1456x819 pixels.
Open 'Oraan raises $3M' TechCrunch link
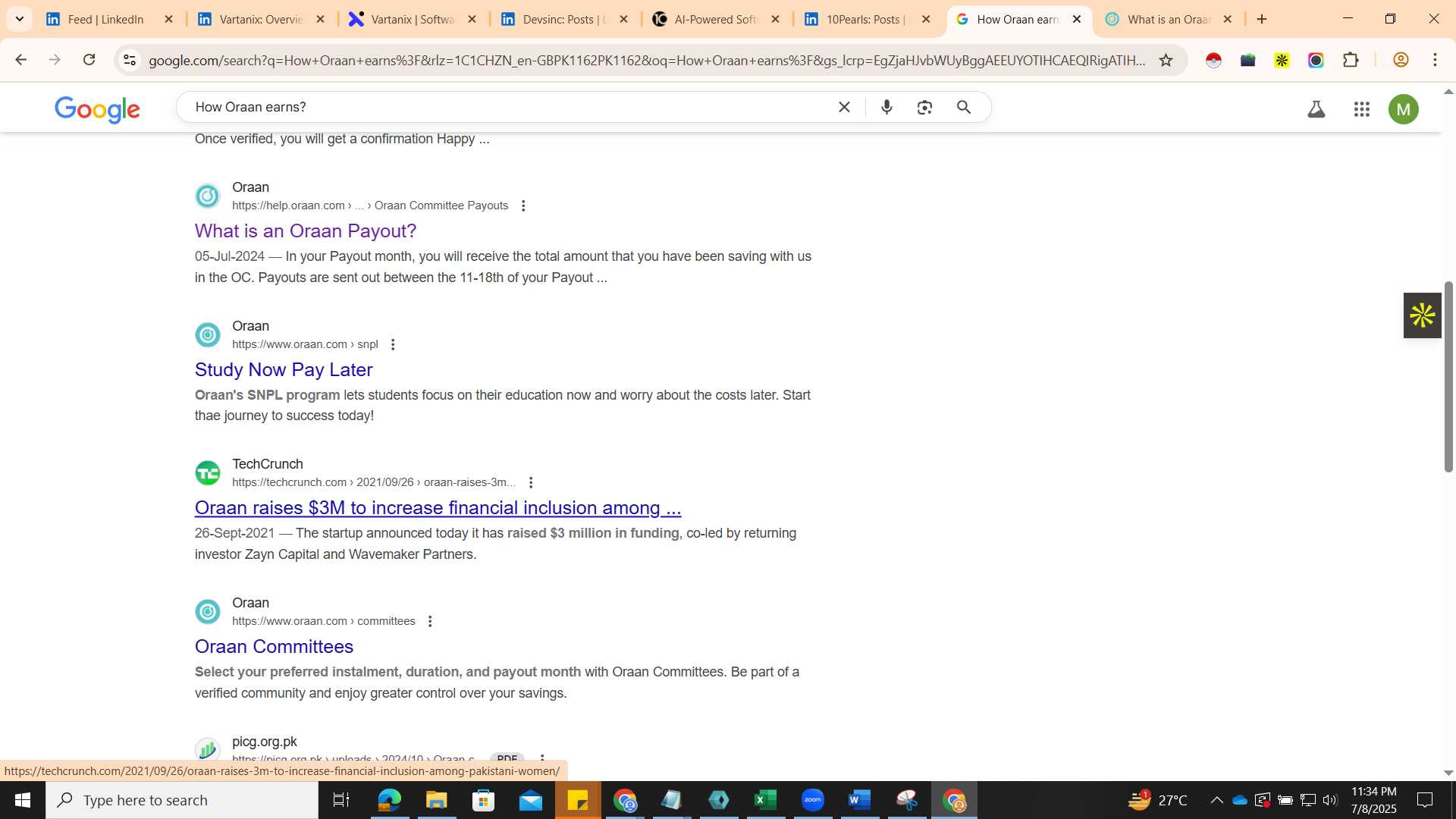pyautogui.click(x=438, y=508)
